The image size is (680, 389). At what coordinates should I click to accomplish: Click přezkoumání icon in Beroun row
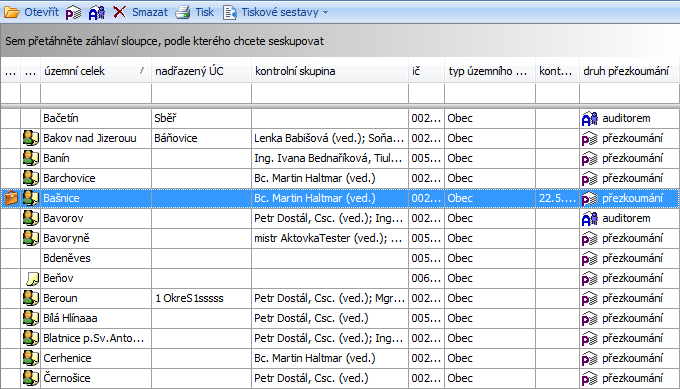pos(590,298)
